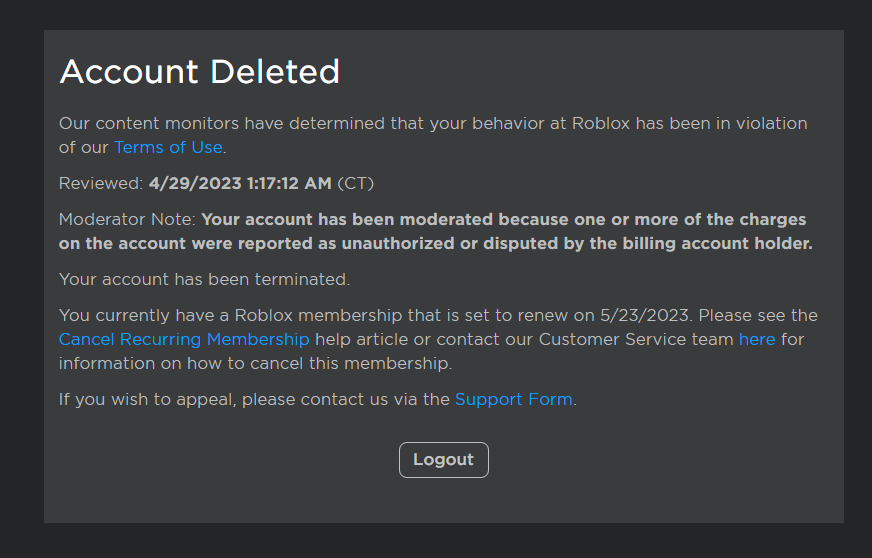Follow the Customer Service 'here' link
The image size is (872, 558).
click(757, 339)
